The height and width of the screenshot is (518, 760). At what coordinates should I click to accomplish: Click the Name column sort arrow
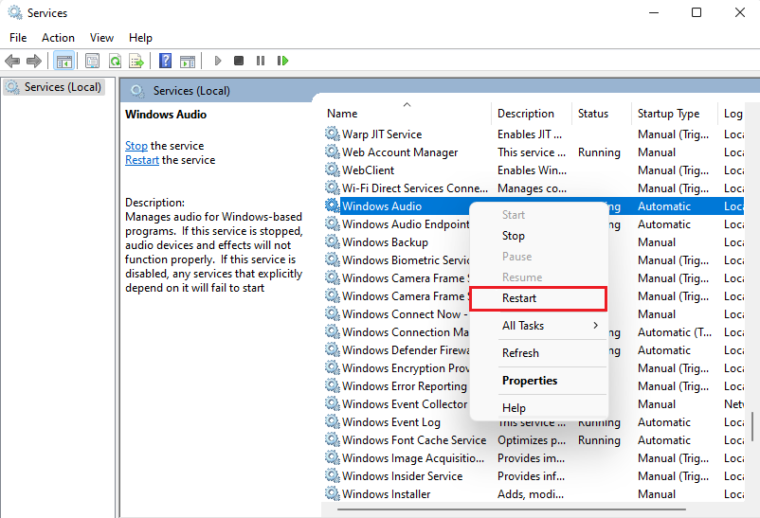[407, 104]
